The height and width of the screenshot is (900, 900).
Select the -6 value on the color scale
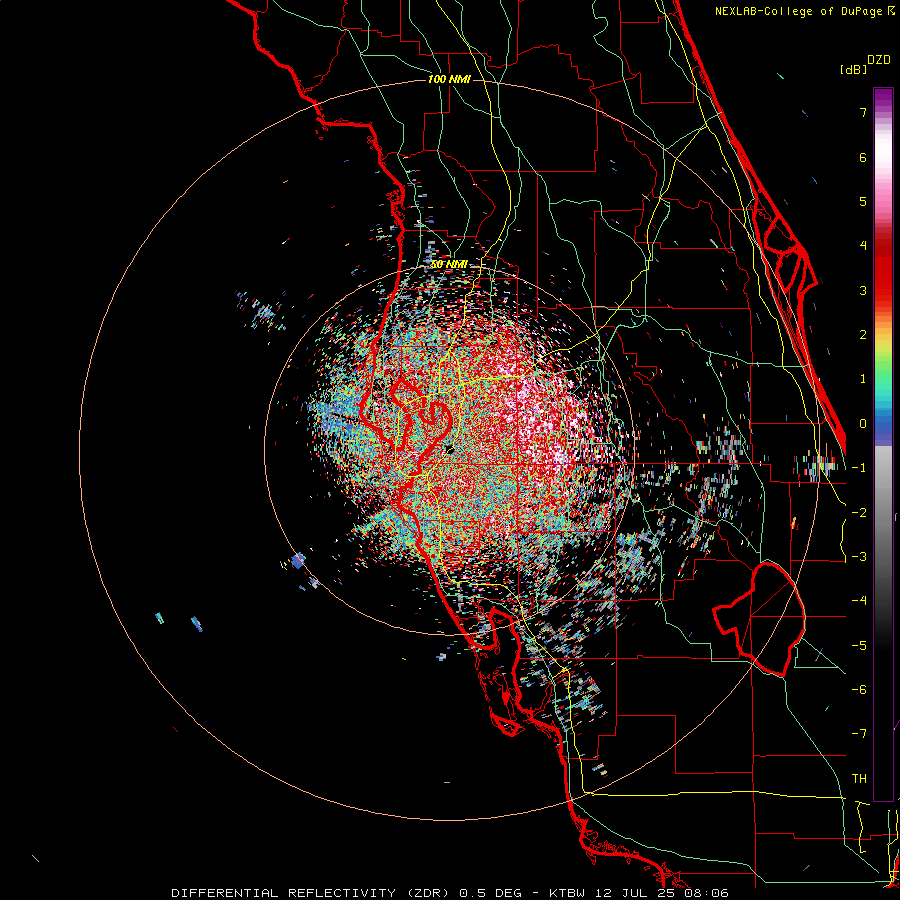pyautogui.click(x=859, y=690)
